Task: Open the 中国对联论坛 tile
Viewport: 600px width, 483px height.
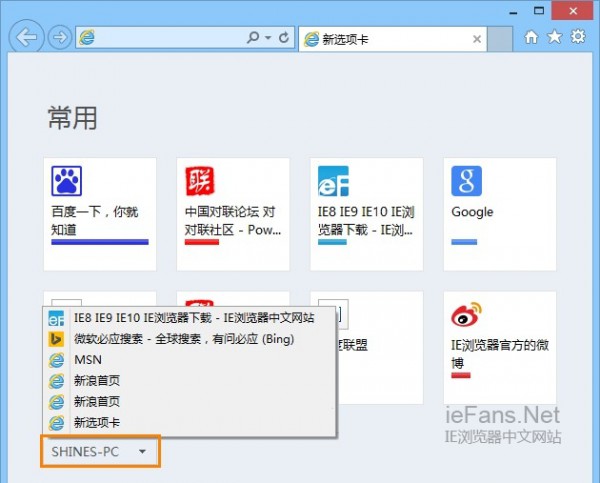Action: click(x=233, y=214)
